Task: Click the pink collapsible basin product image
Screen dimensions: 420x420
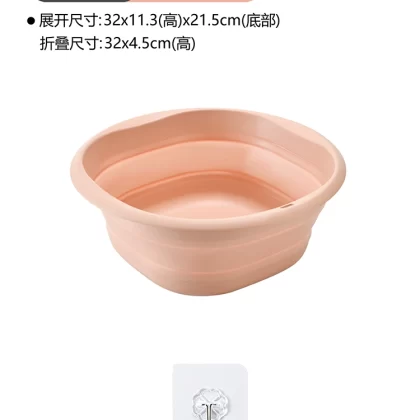Action: (208, 202)
